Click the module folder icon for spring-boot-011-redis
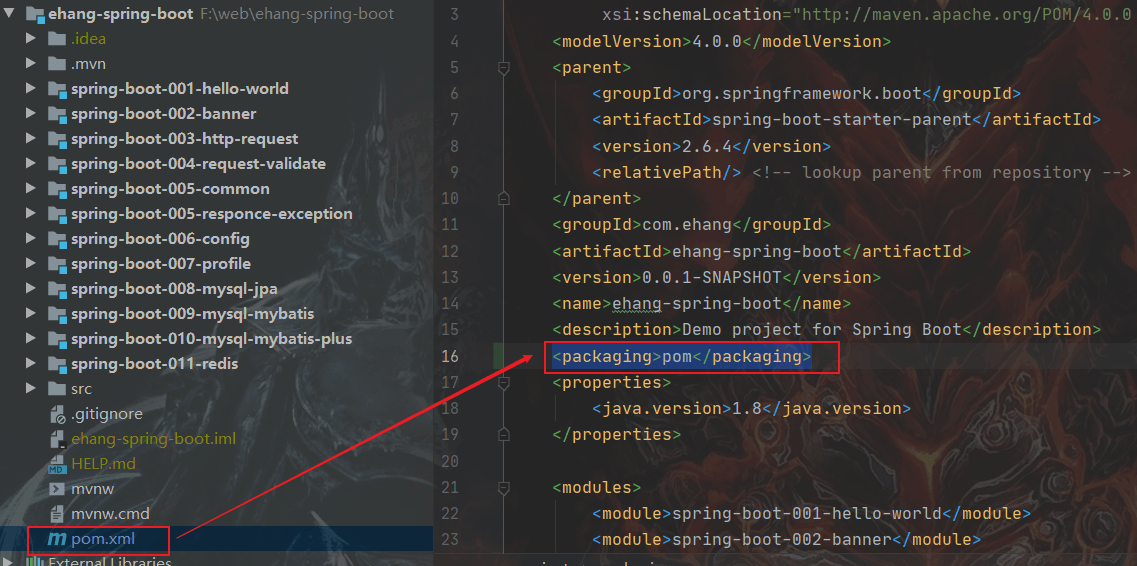Image resolution: width=1137 pixels, height=566 pixels. pyautogui.click(x=57, y=364)
